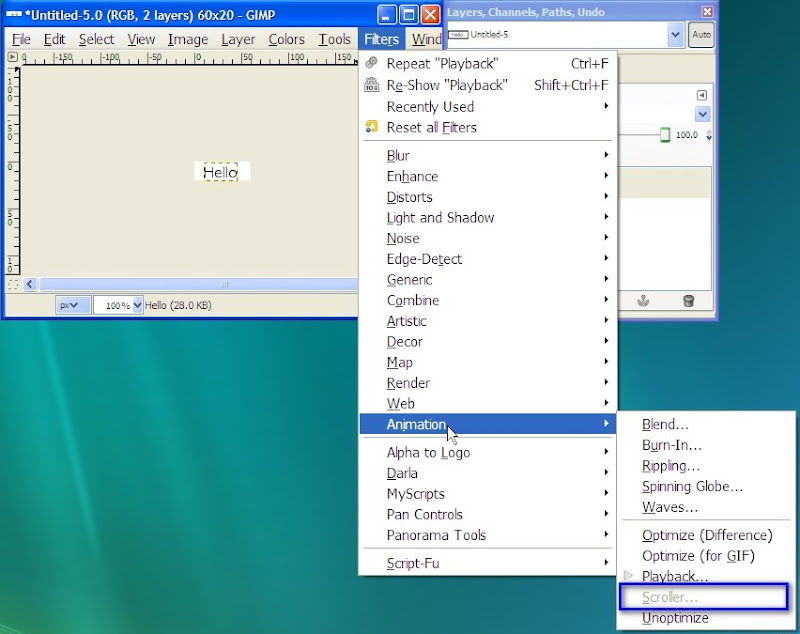Open the Colors menu
Viewport: 800px width, 634px height.
point(286,39)
